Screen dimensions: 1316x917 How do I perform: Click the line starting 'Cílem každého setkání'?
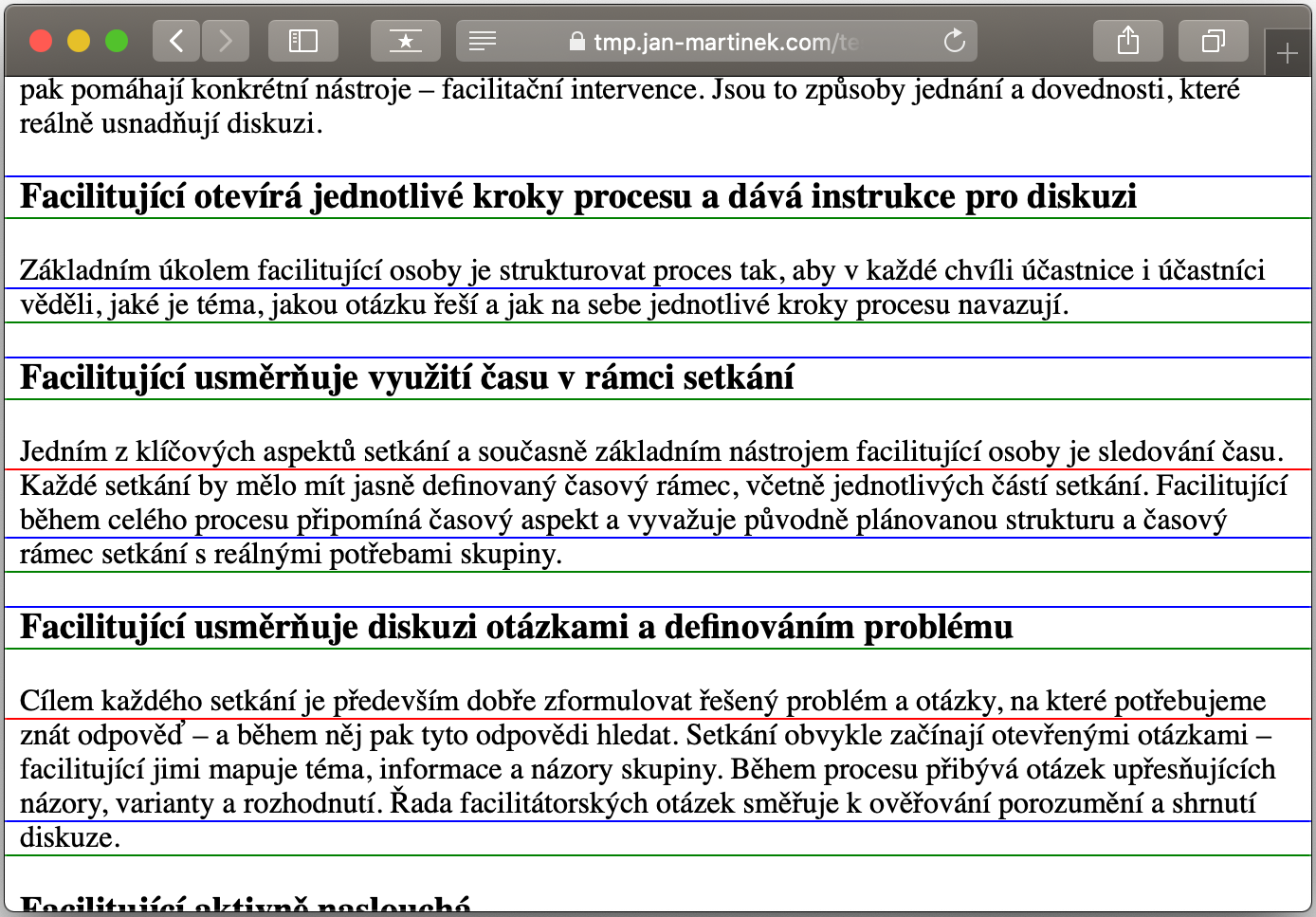click(643, 702)
